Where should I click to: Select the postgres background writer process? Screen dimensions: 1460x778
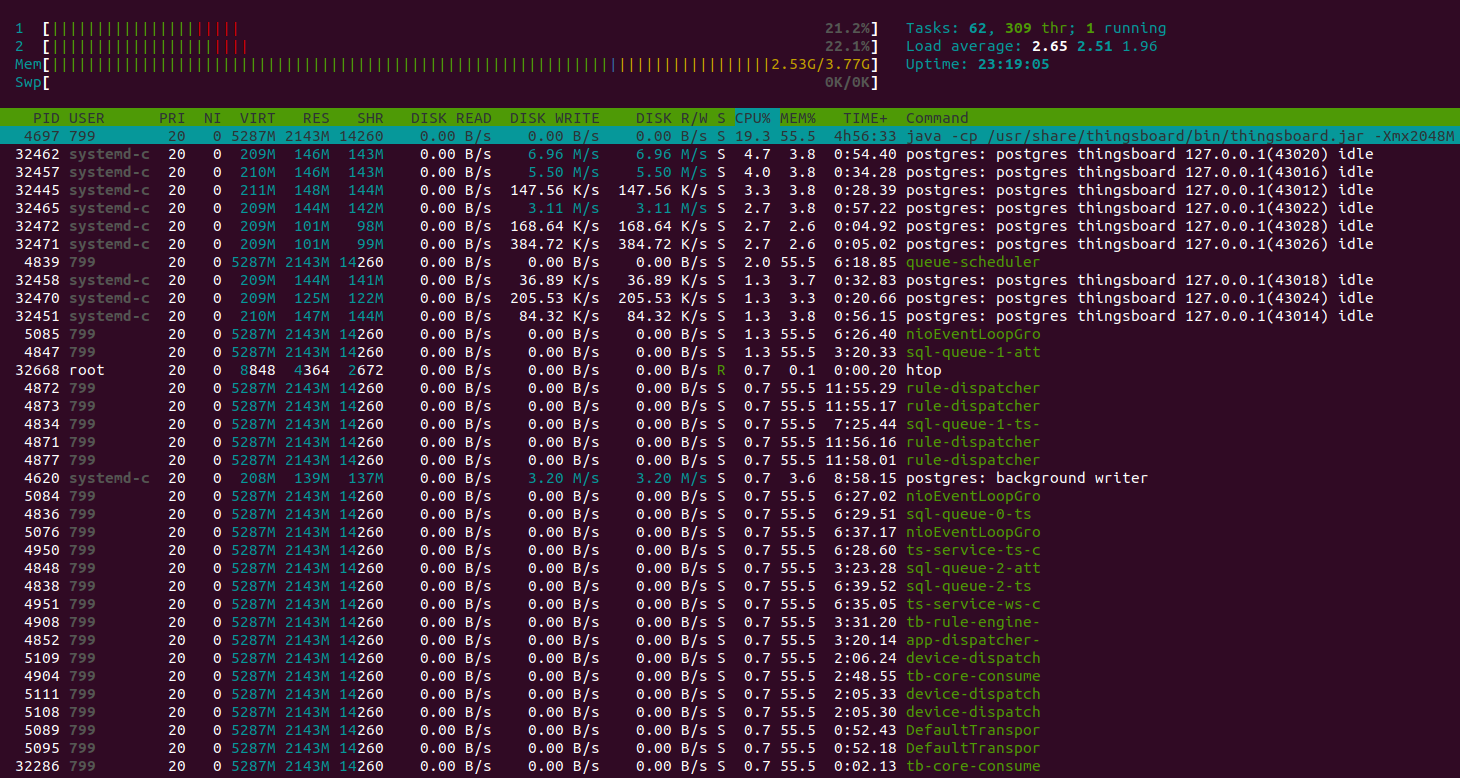[x=1026, y=478]
